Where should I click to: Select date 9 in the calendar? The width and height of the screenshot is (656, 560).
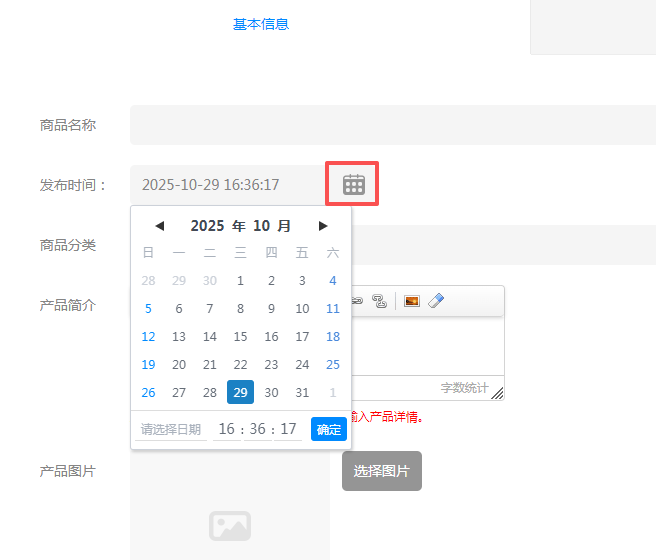[x=271, y=309]
